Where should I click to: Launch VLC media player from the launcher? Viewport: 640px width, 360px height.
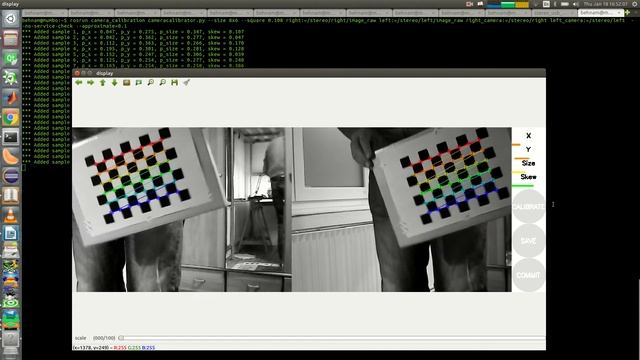point(11,216)
